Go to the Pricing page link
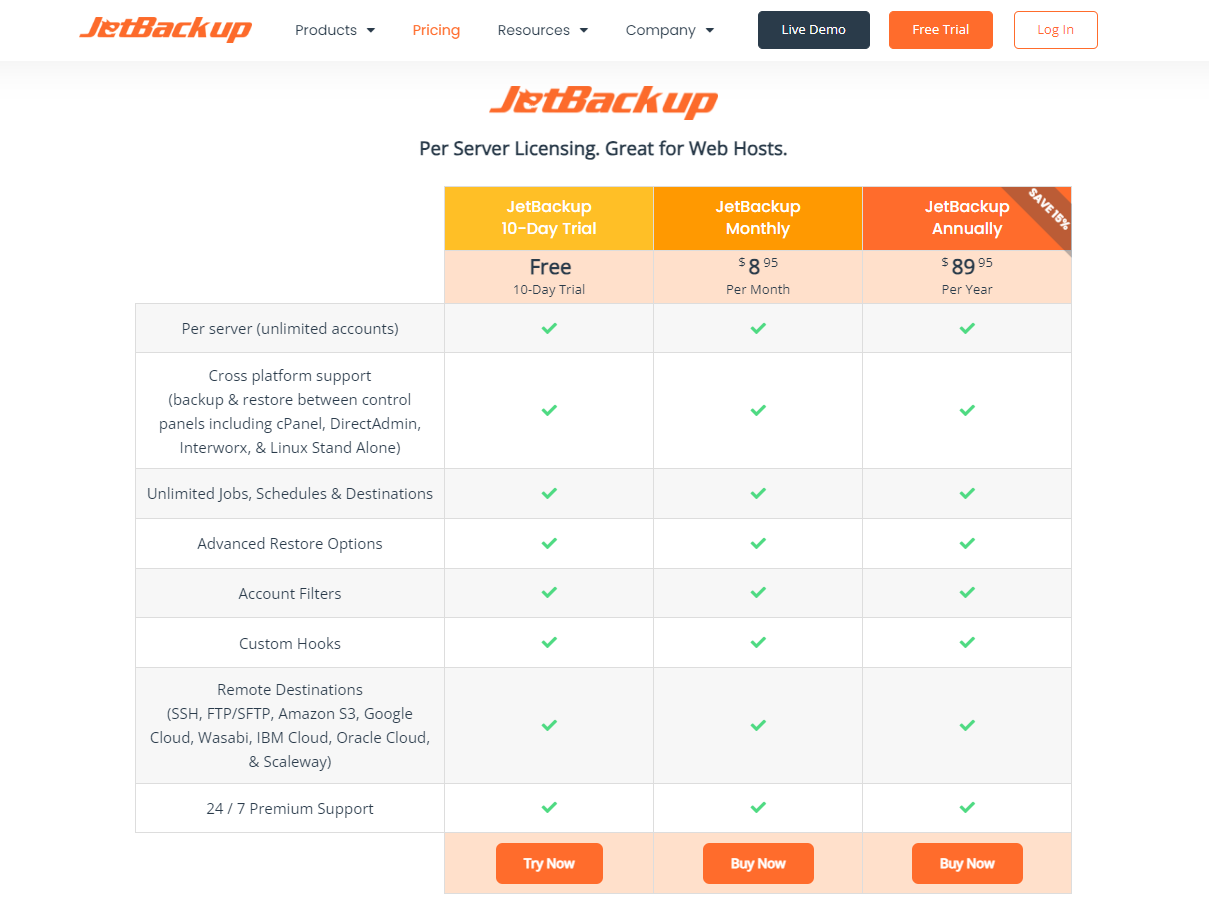The height and width of the screenshot is (902, 1209). click(x=436, y=30)
